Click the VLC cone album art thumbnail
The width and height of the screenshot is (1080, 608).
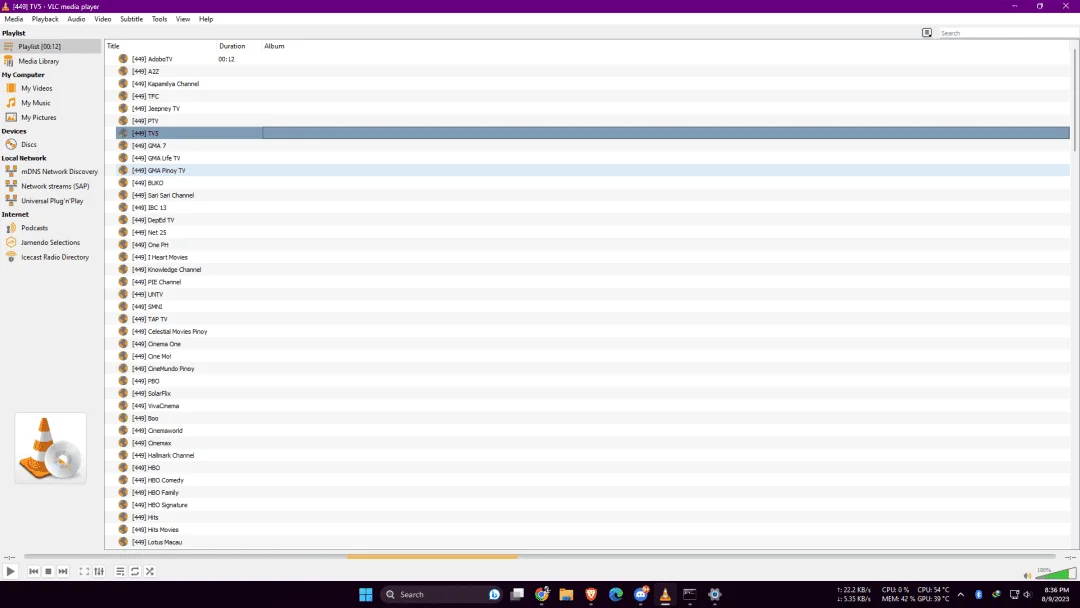tap(50, 448)
